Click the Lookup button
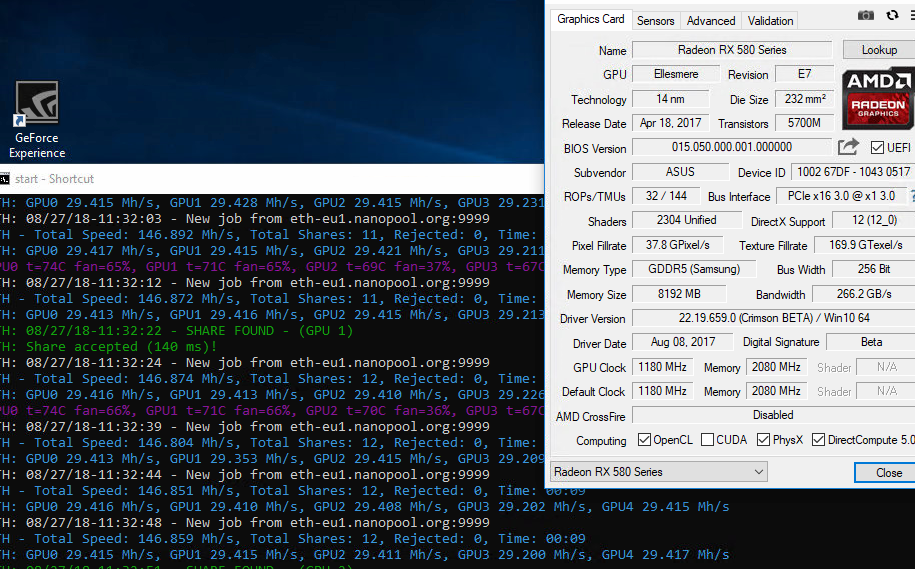The height and width of the screenshot is (569, 915). click(879, 50)
